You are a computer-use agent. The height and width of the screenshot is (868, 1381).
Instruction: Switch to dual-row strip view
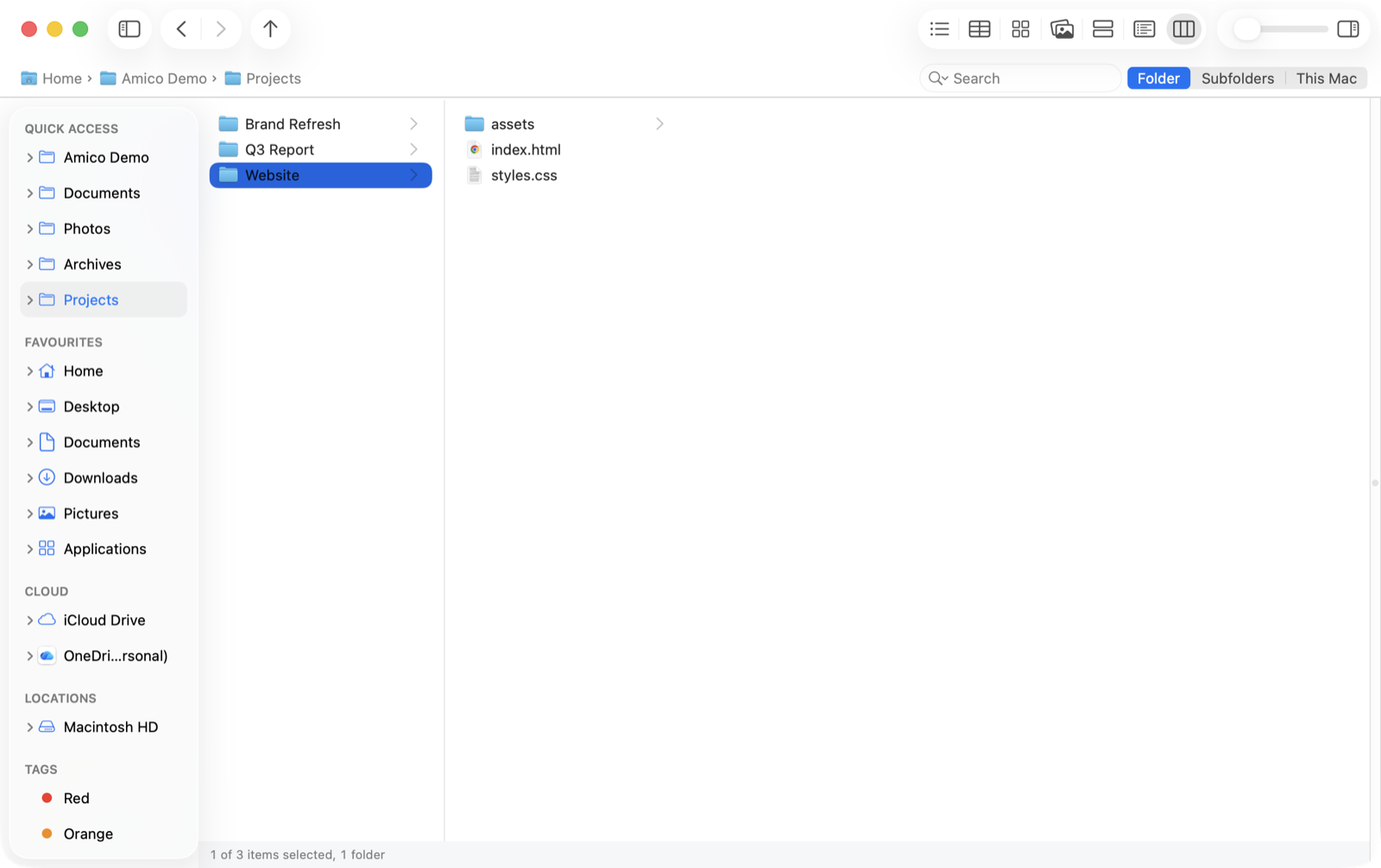(1102, 28)
